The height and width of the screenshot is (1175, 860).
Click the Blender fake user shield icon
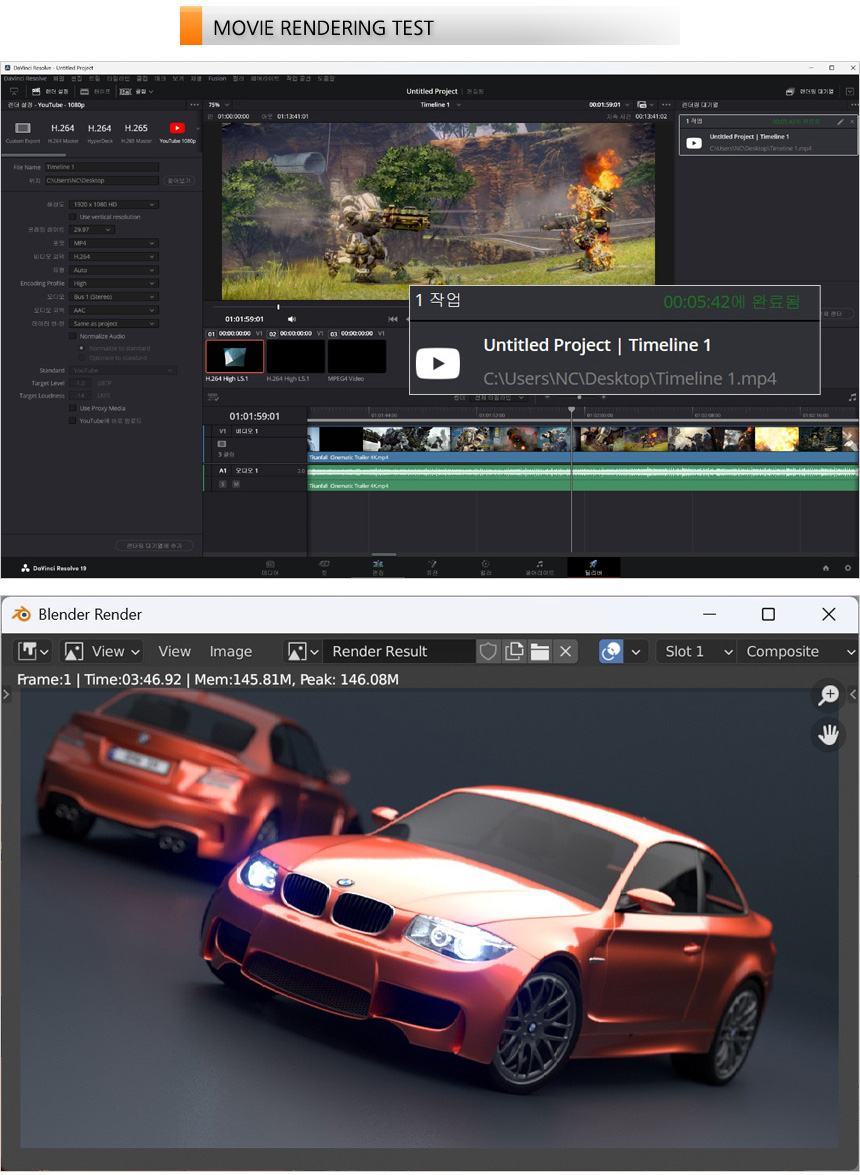(488, 651)
